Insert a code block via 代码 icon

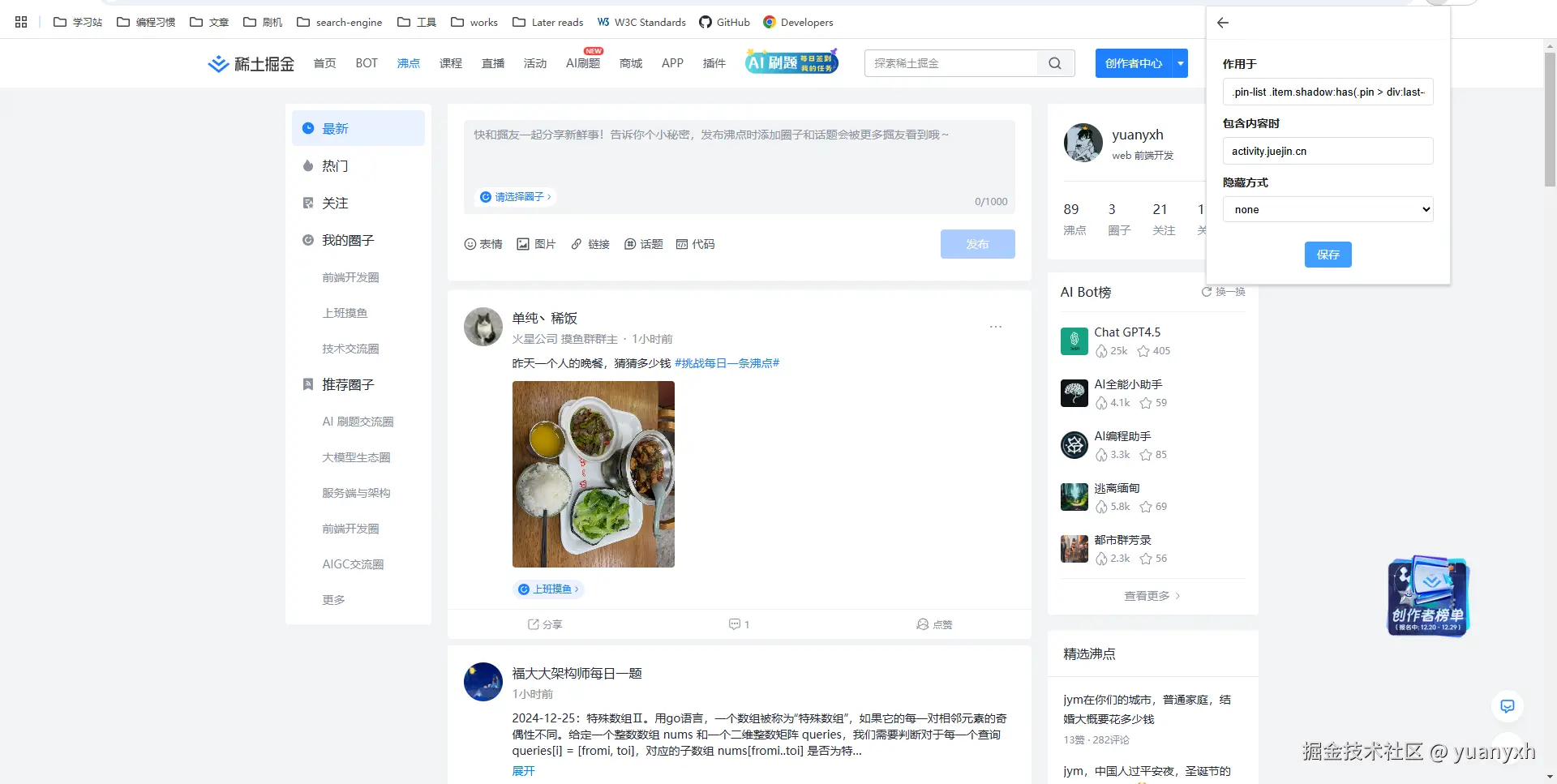695,243
